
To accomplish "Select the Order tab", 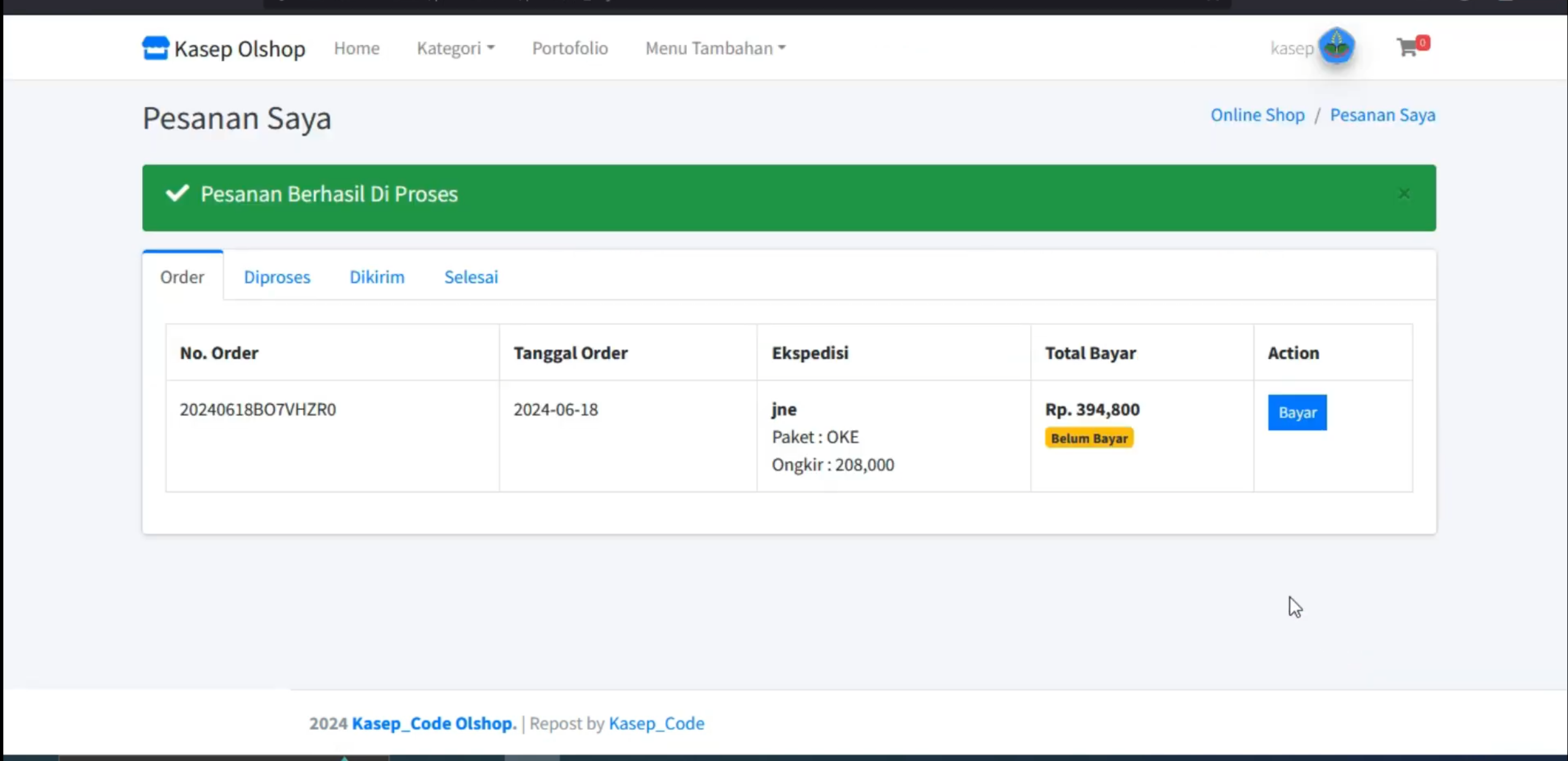I will point(182,276).
